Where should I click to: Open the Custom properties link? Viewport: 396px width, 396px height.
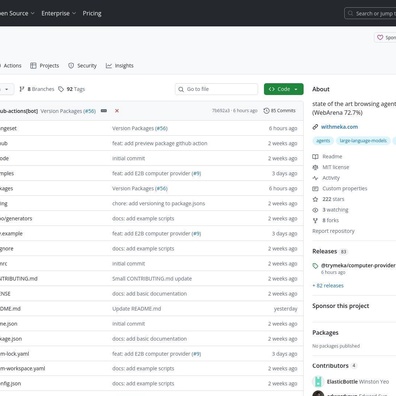[x=345, y=188]
